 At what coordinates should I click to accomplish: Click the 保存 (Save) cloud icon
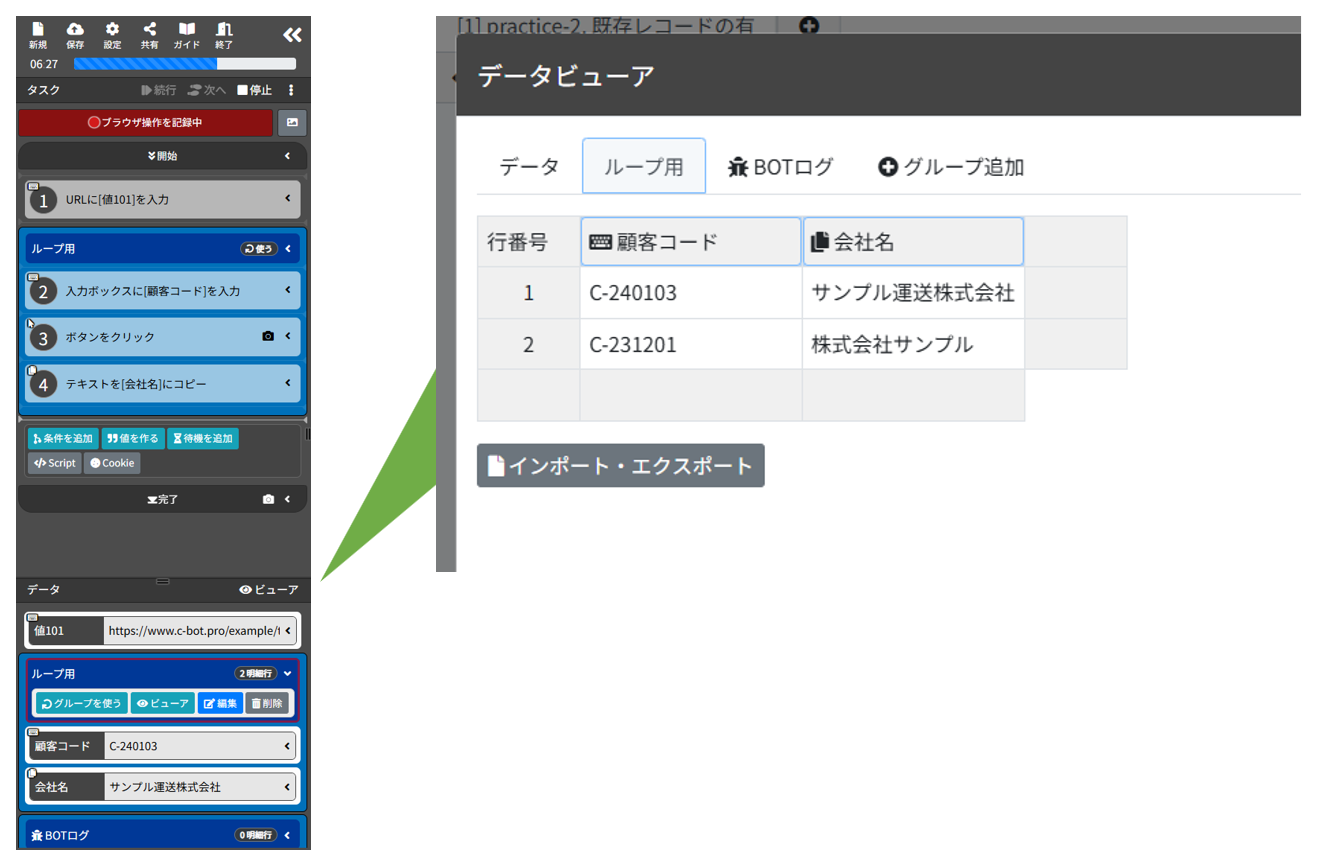pos(75,35)
